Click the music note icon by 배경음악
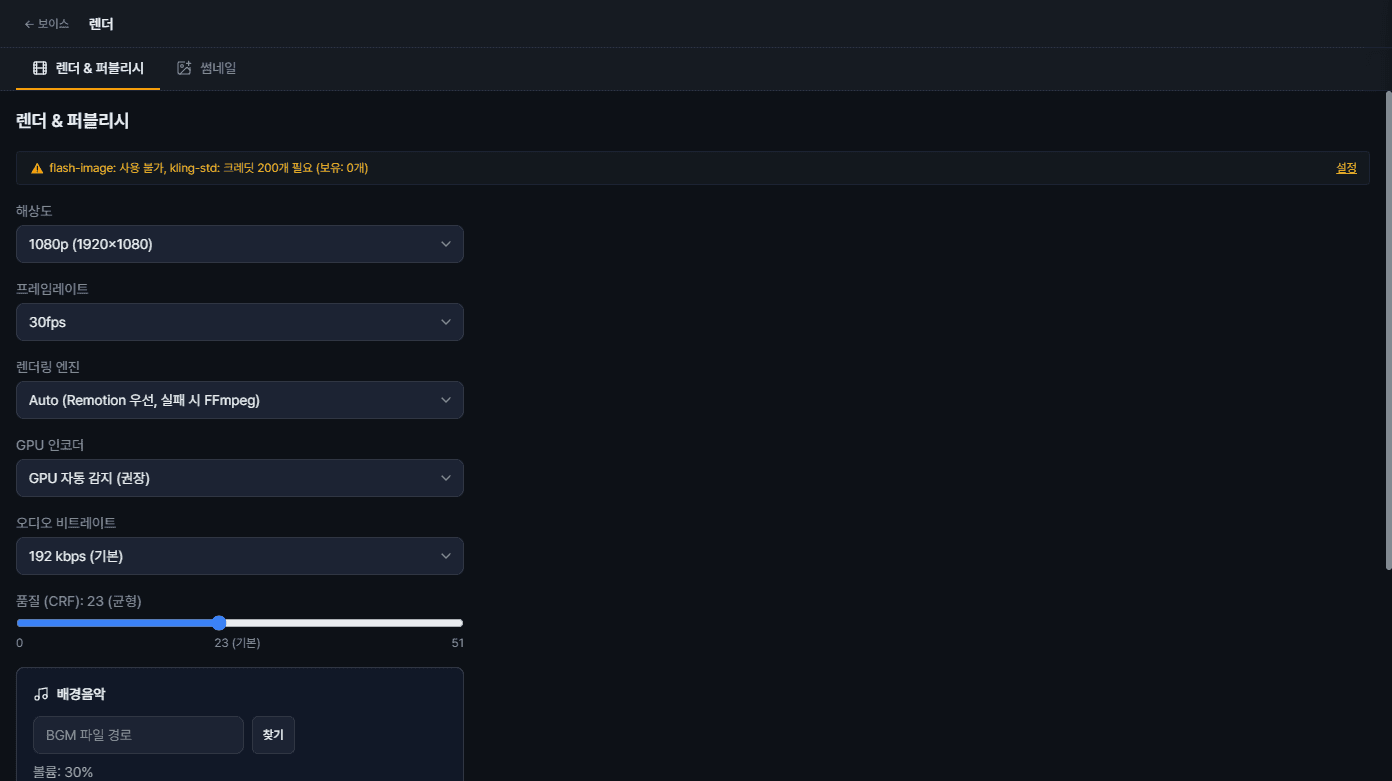 pos(41,694)
